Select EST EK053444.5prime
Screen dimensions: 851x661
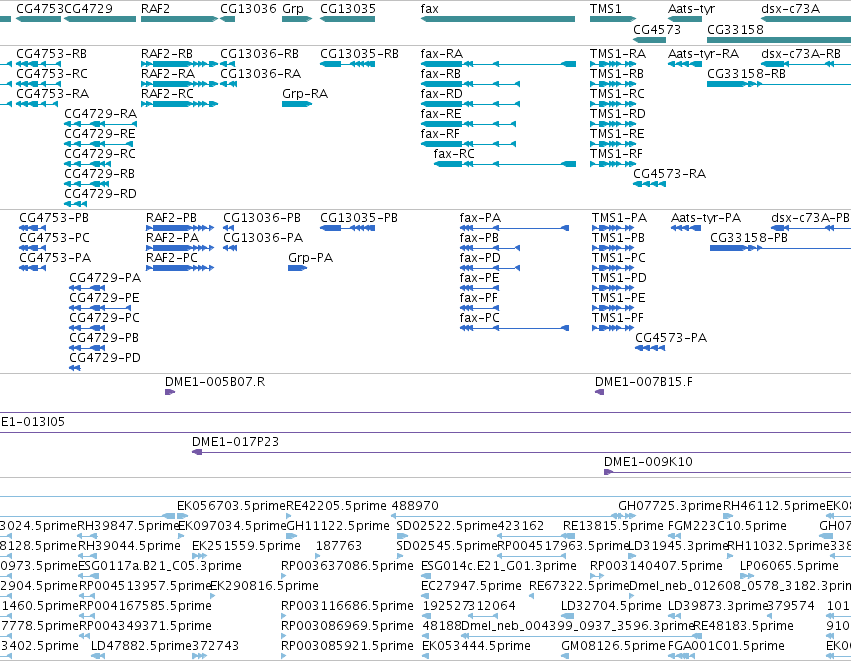point(476,646)
